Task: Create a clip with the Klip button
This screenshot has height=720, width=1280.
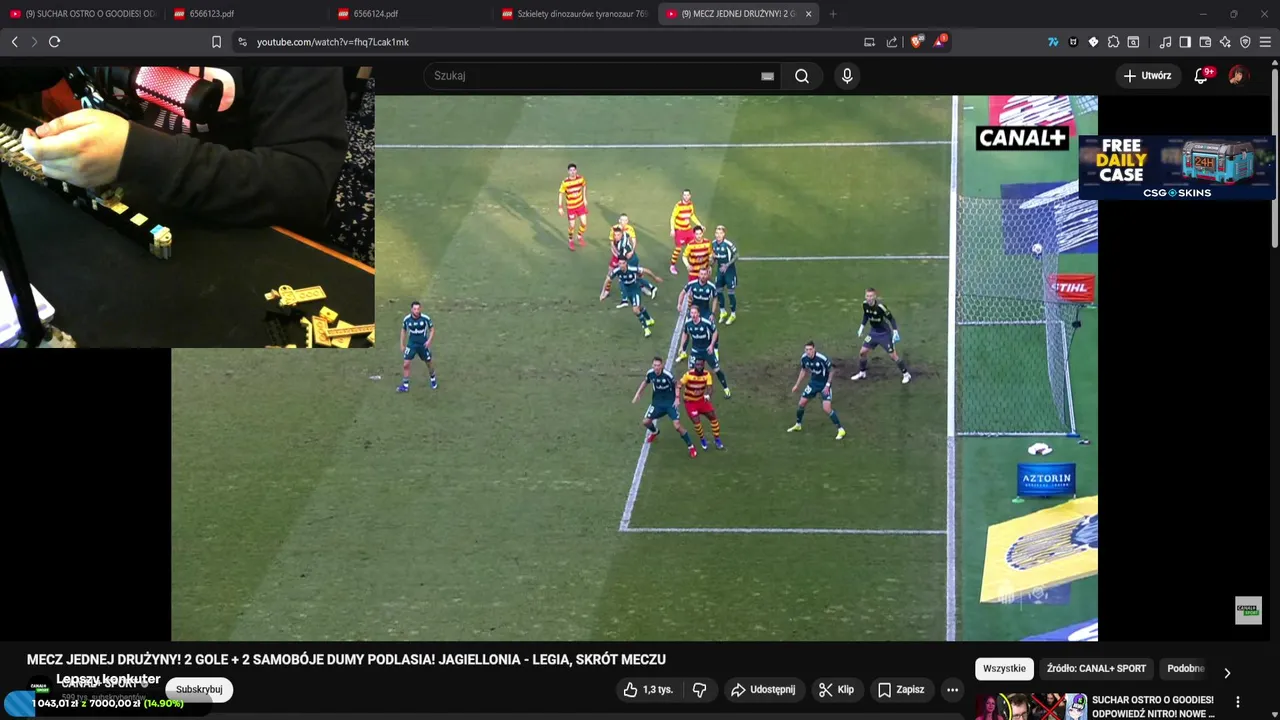Action: click(836, 690)
